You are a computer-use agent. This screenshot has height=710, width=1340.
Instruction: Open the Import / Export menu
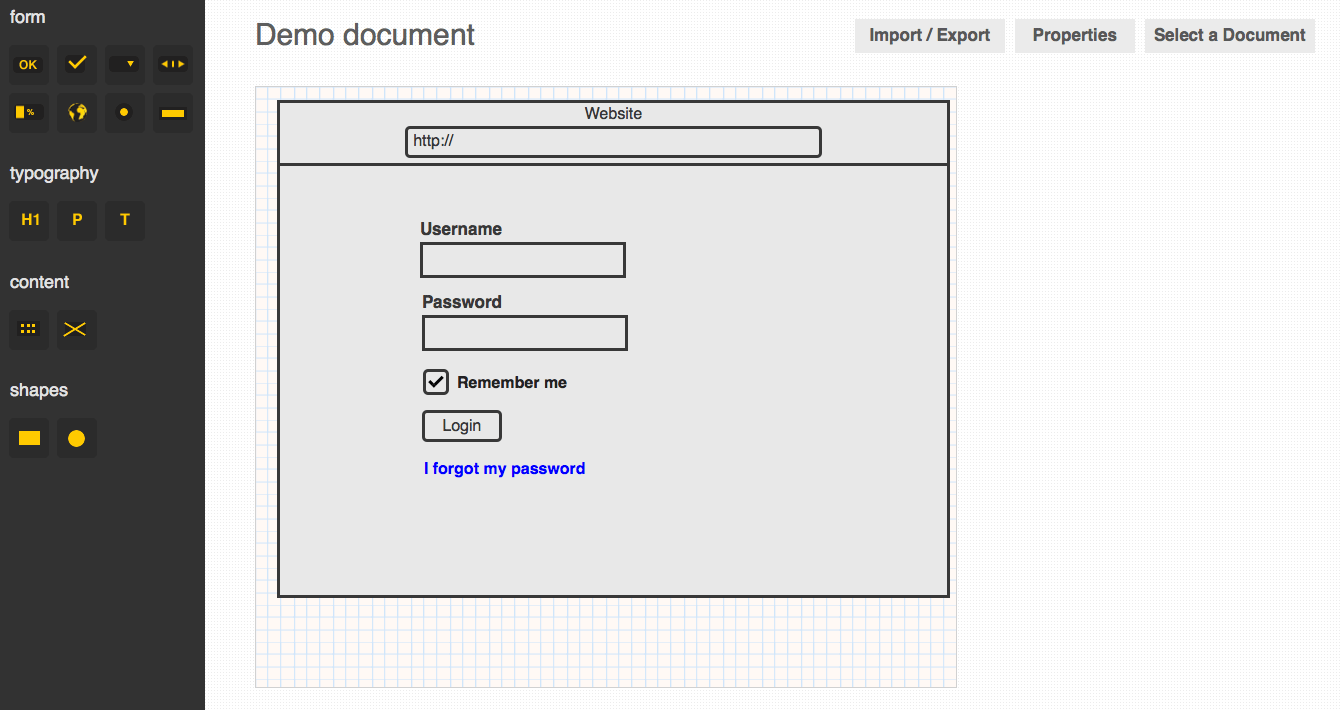929,35
